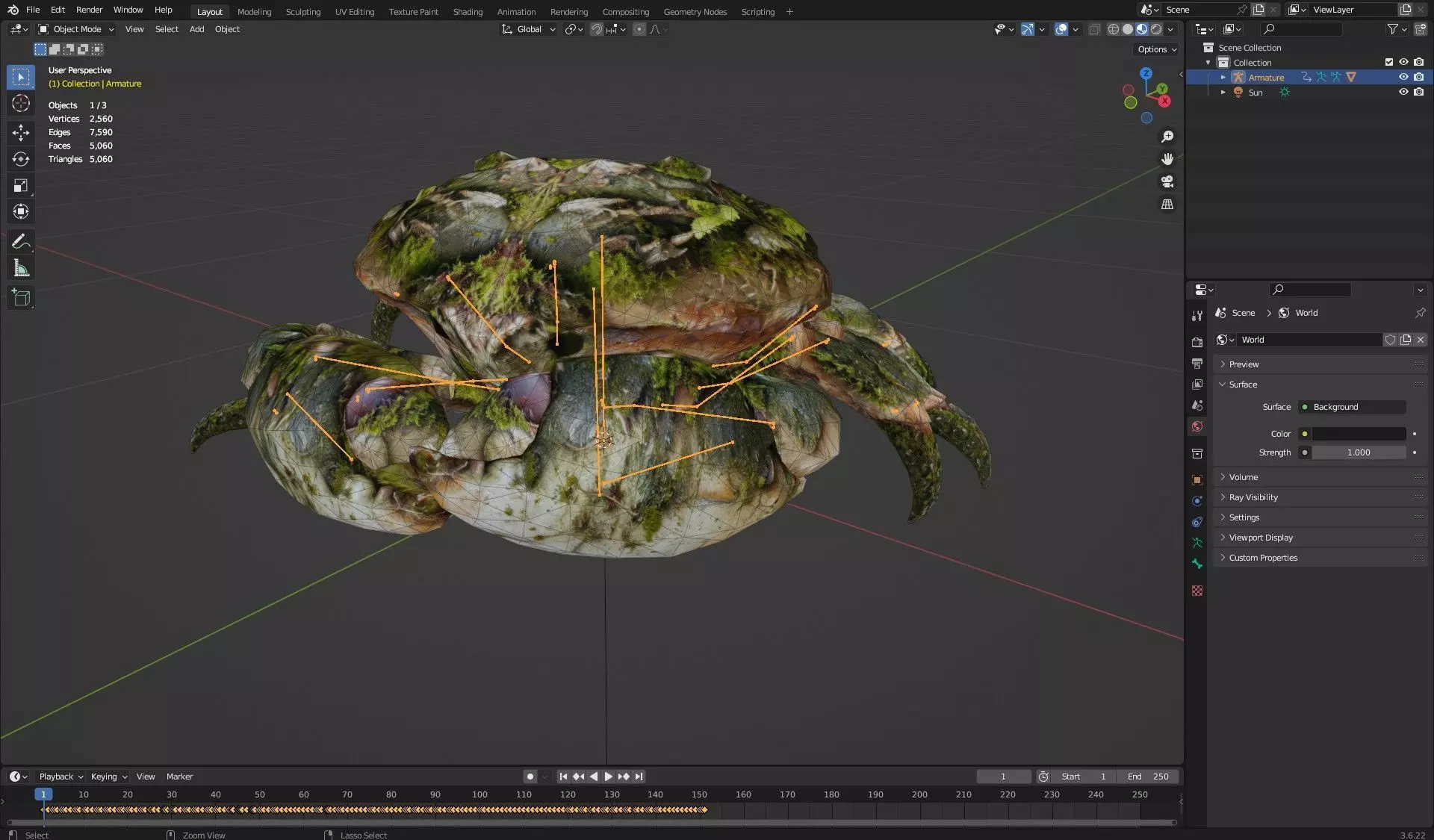Click the World Color swatch
This screenshot has width=1434, height=840.
pos(1359,434)
